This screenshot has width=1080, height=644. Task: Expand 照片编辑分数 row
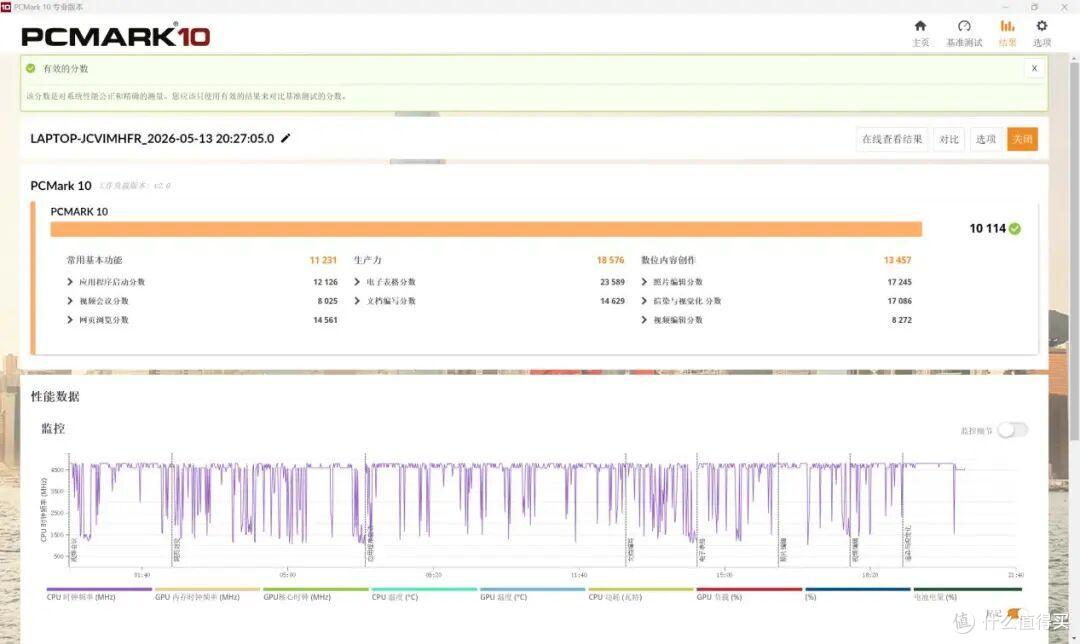click(644, 282)
